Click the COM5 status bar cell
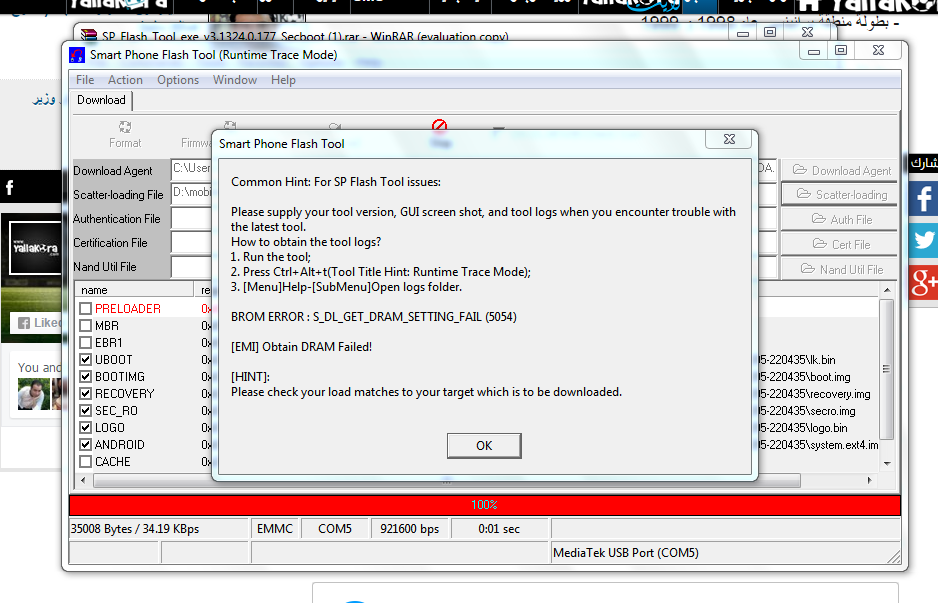The image size is (938, 603). 335,529
